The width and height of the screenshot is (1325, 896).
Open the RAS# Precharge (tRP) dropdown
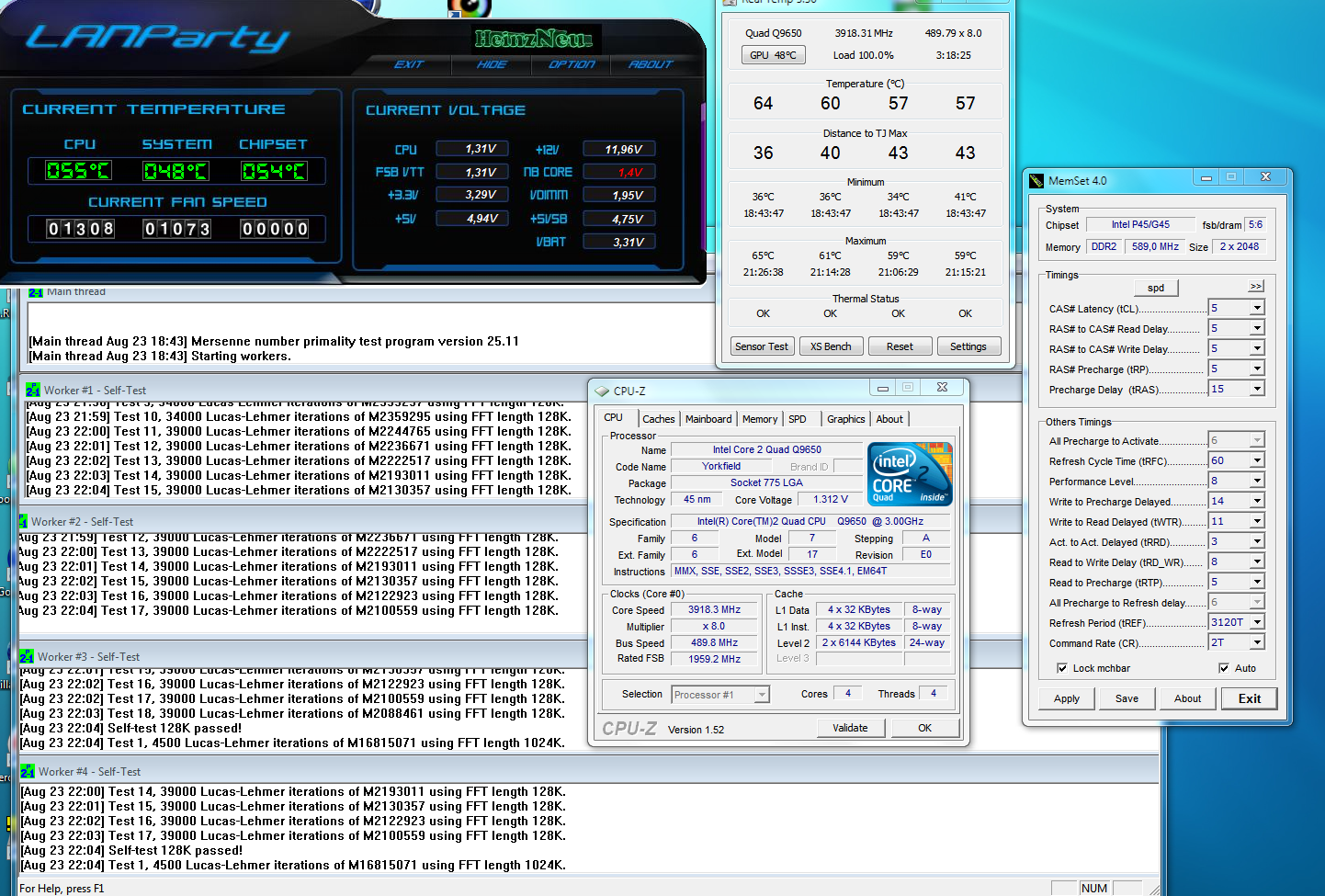tap(1257, 369)
